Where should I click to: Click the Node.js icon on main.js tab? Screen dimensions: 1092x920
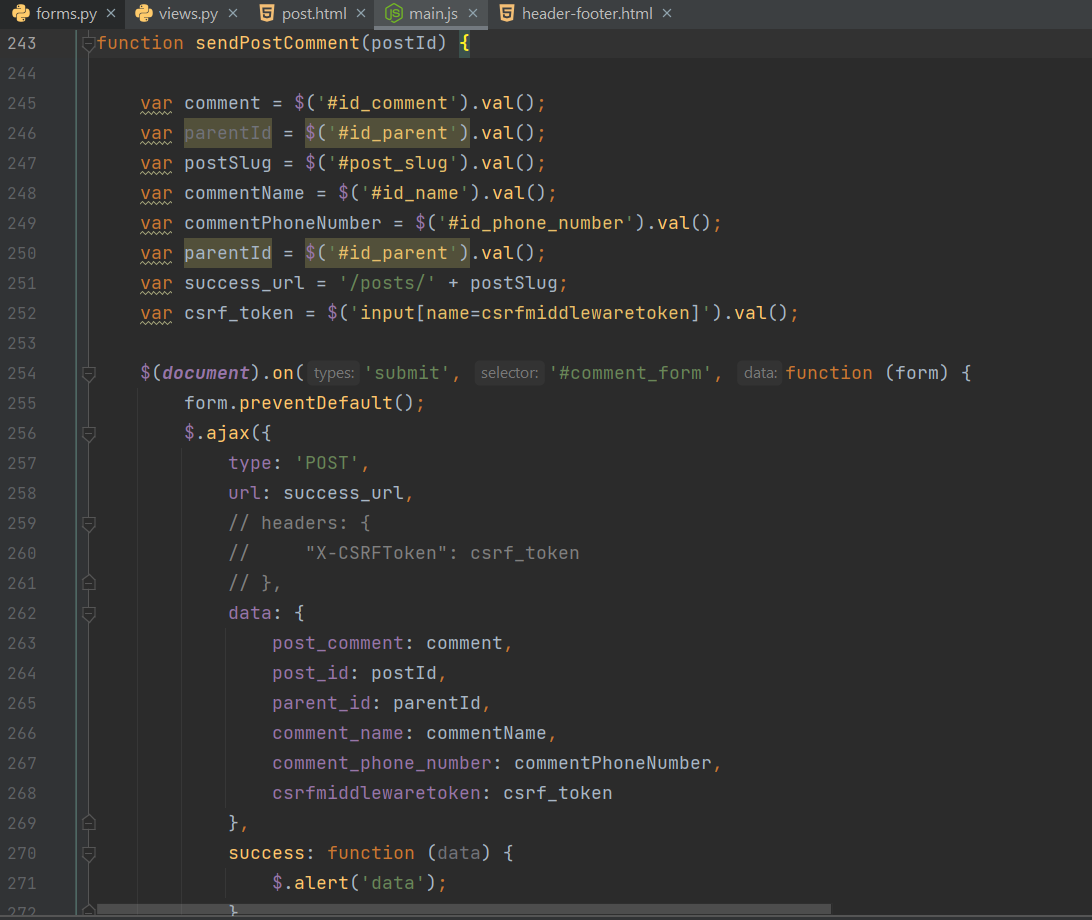point(394,14)
